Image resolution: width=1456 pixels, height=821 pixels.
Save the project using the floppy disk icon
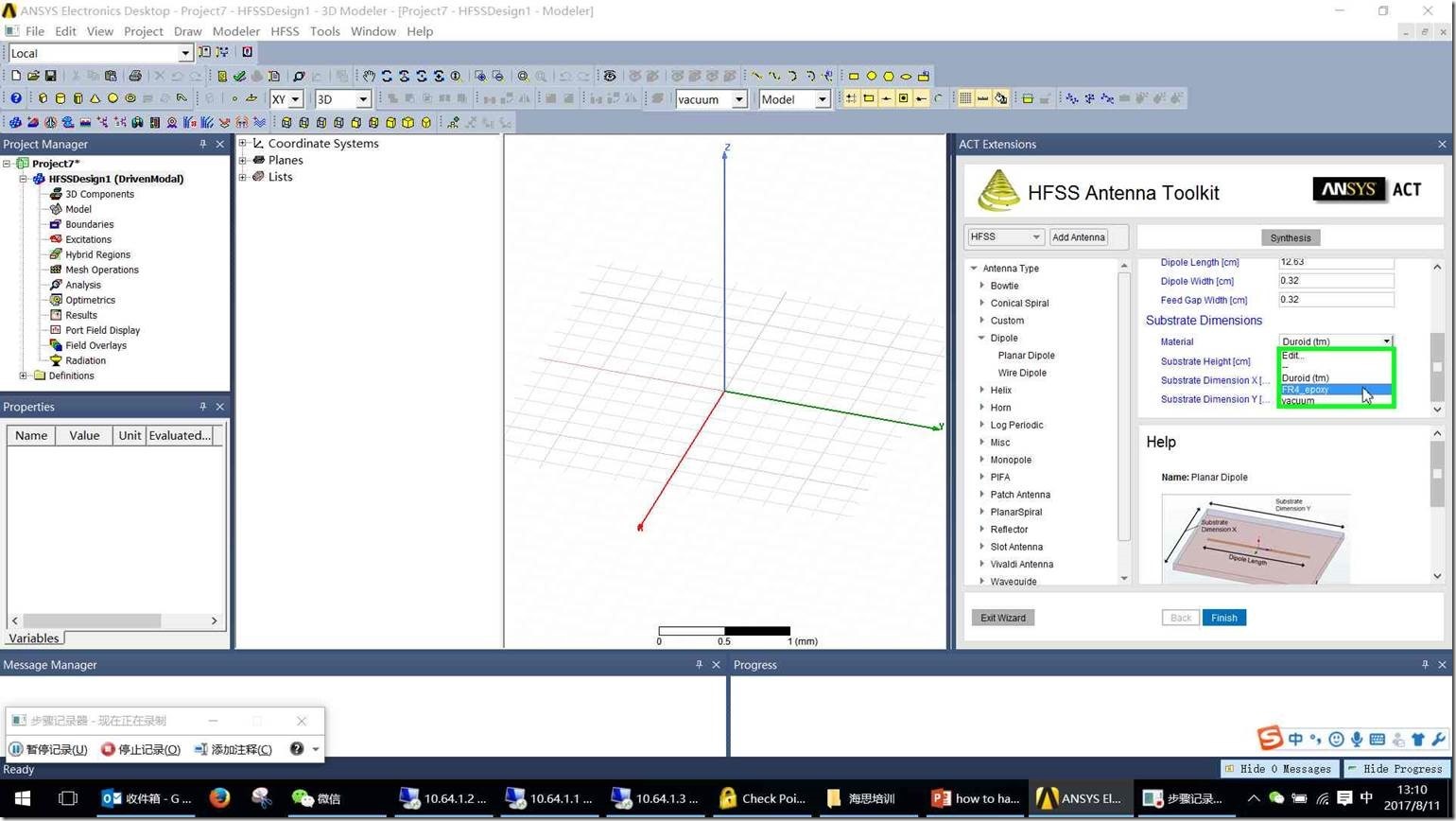point(51,76)
